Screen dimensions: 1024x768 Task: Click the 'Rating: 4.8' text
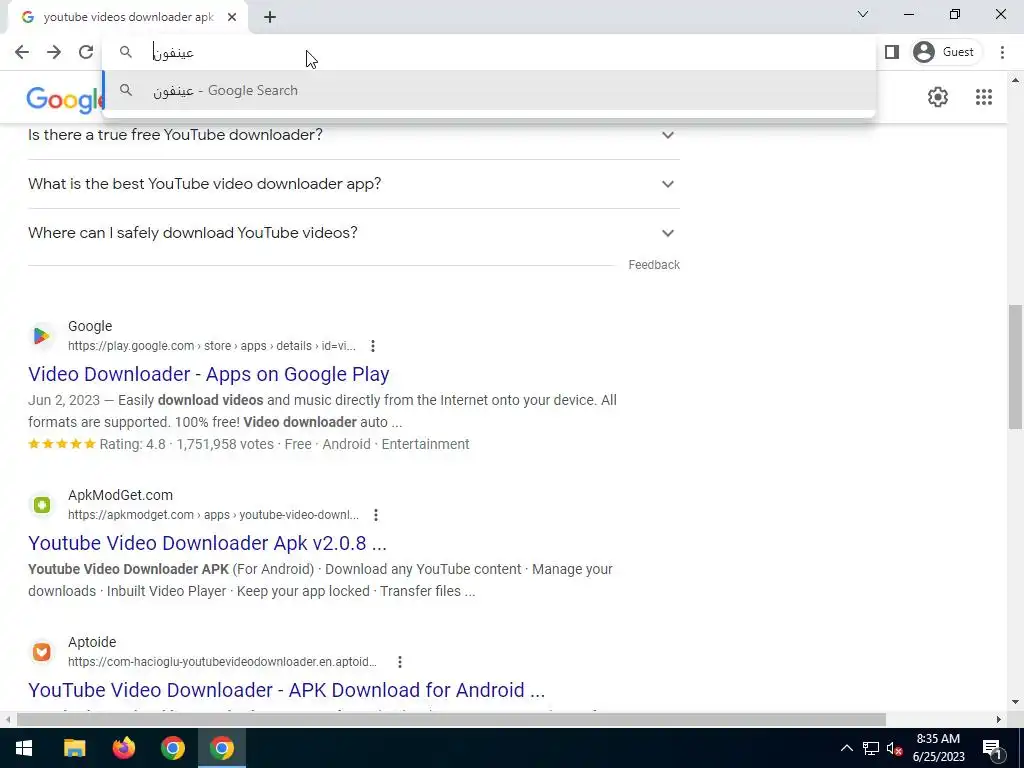133,445
